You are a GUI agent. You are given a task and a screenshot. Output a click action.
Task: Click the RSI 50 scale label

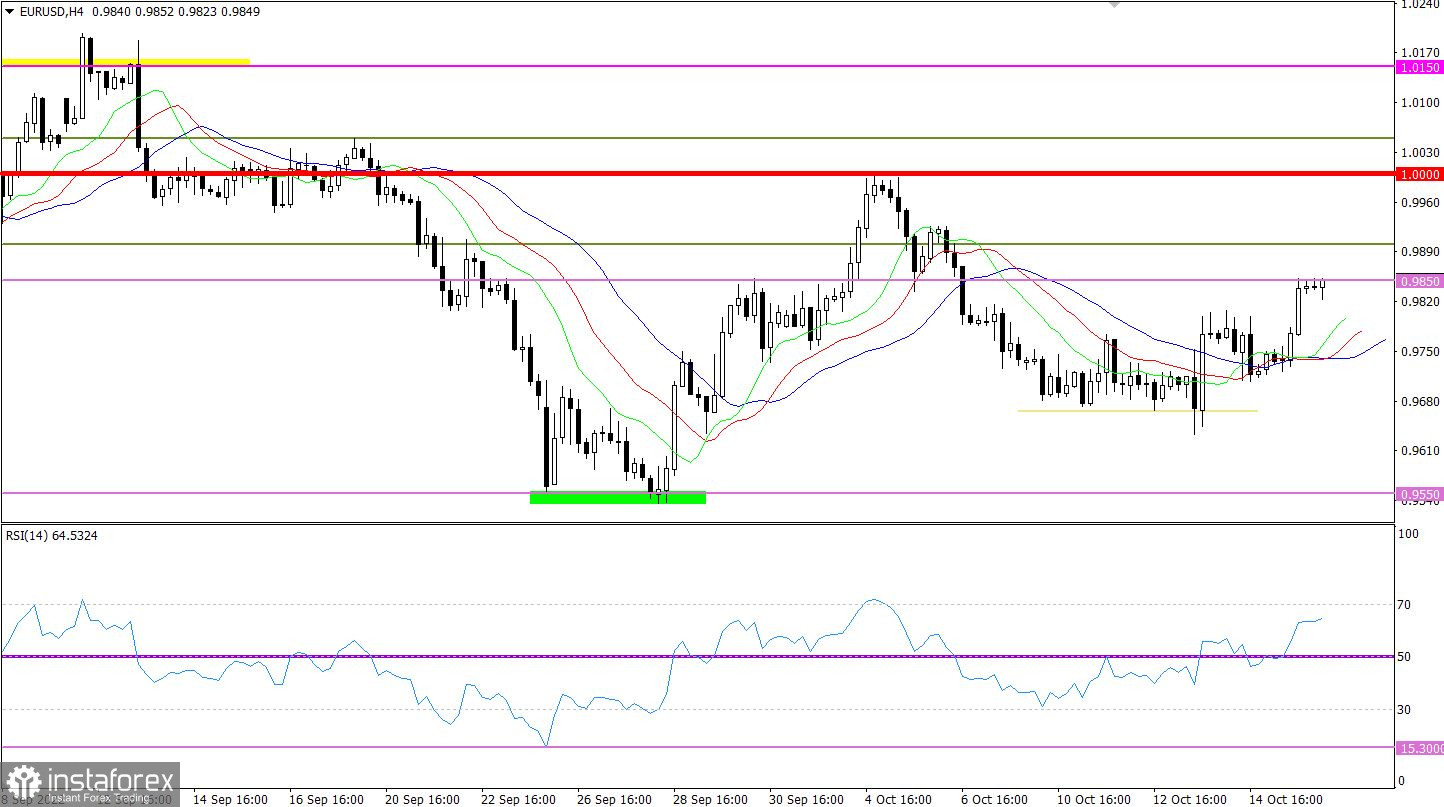point(1405,657)
